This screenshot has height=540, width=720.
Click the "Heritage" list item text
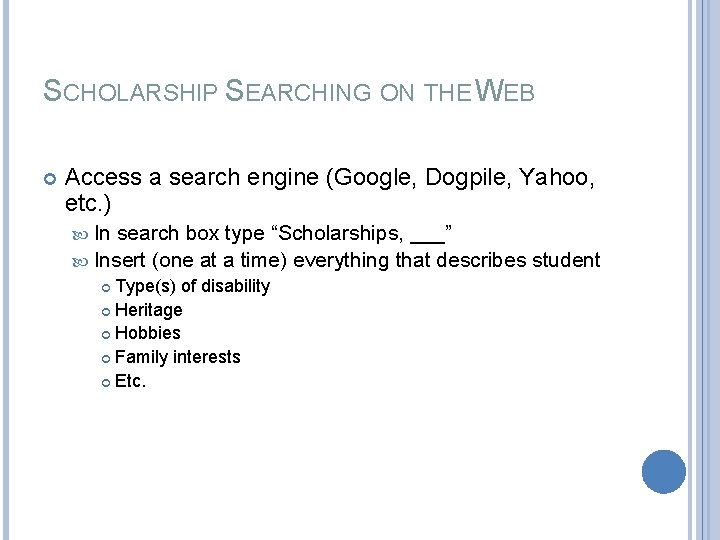149,311
